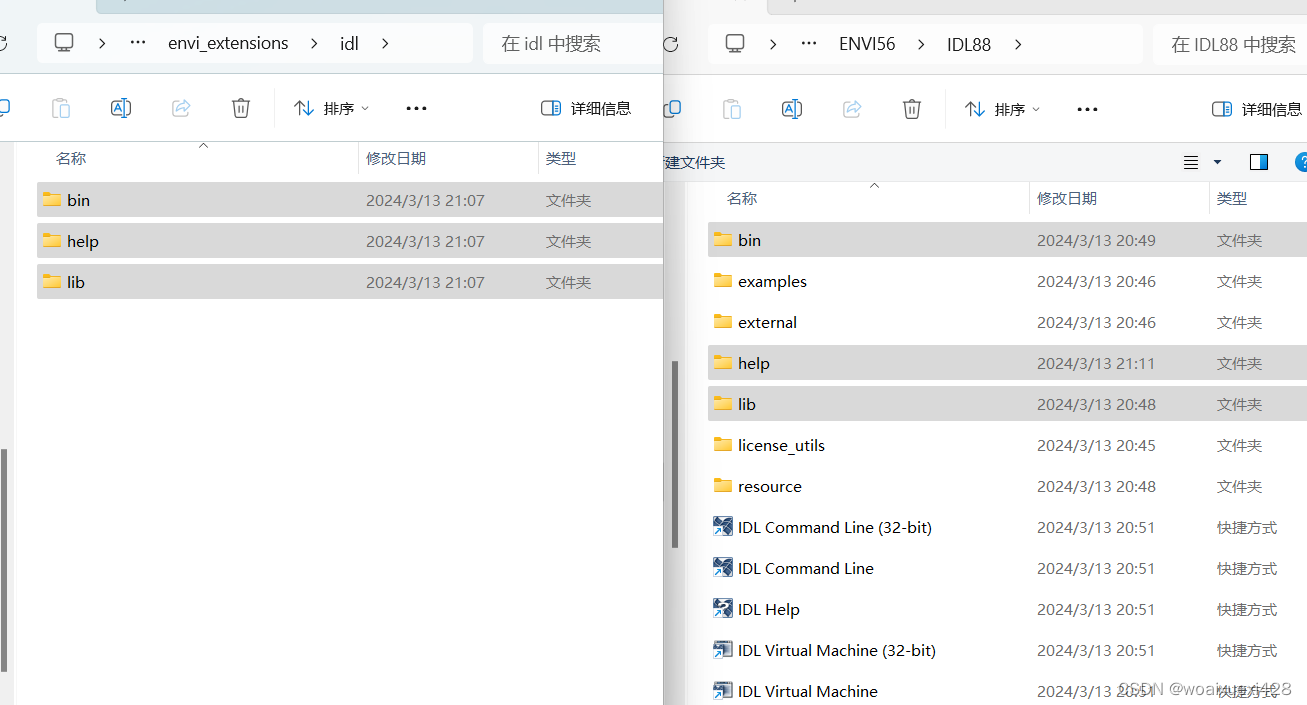Click share icon in IDL88 window toolbar
Viewport: 1307px width, 705px height.
click(852, 109)
